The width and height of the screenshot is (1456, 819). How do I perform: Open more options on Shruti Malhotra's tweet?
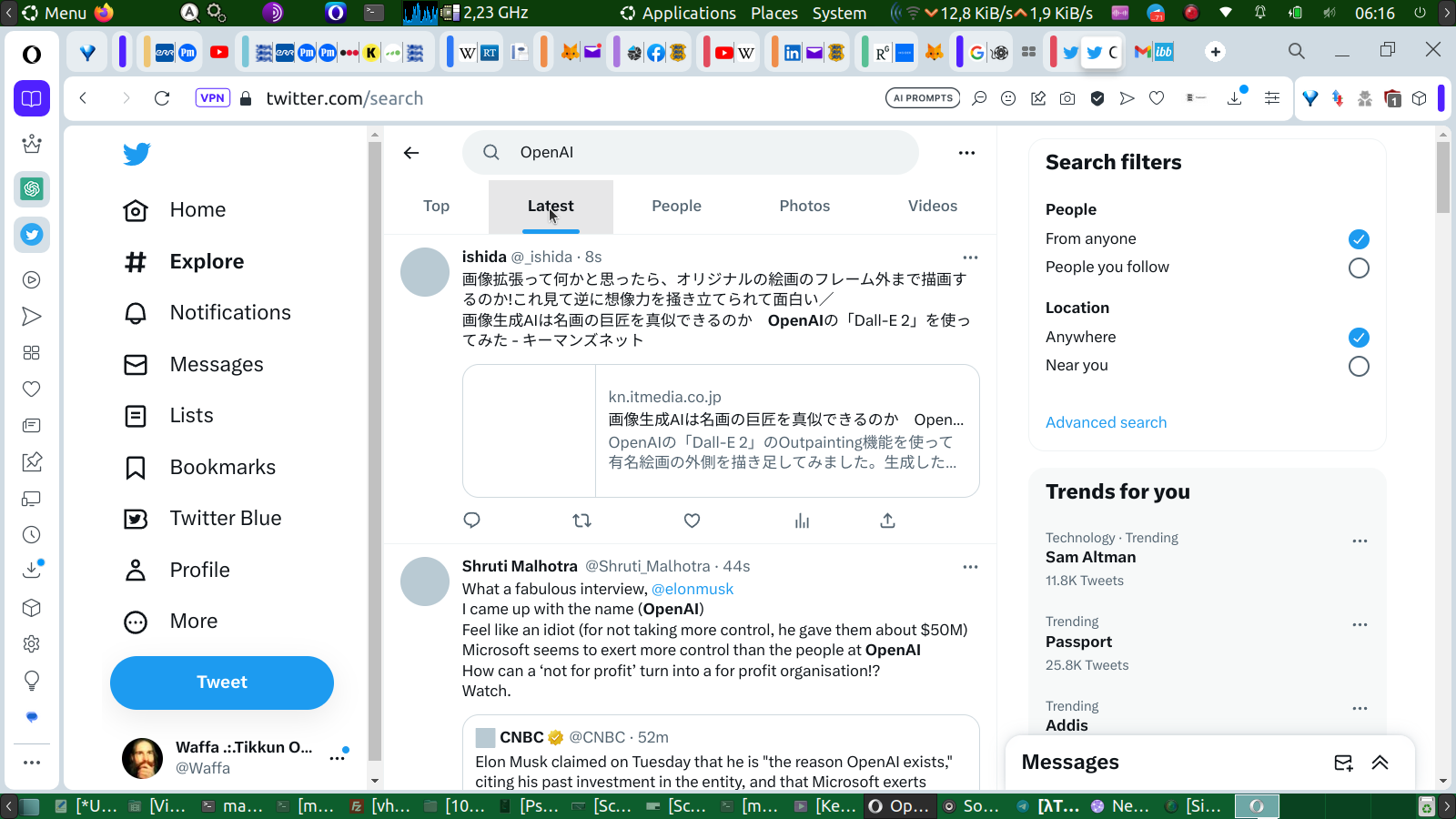970,567
